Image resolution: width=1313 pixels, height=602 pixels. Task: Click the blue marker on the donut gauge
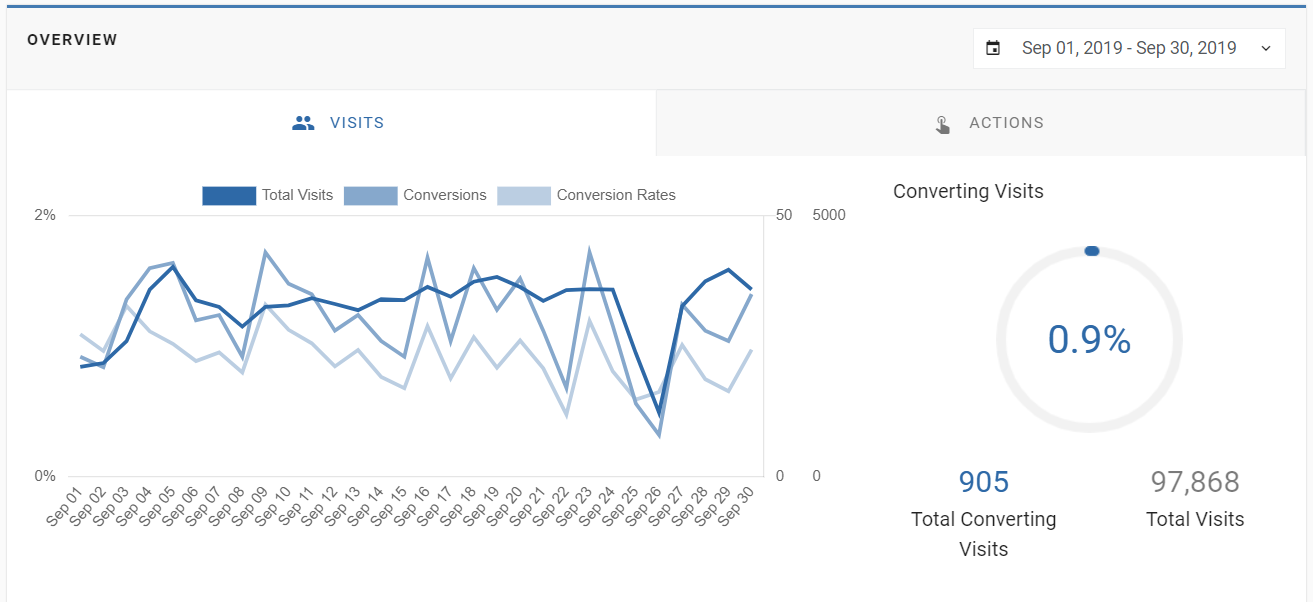[1092, 251]
